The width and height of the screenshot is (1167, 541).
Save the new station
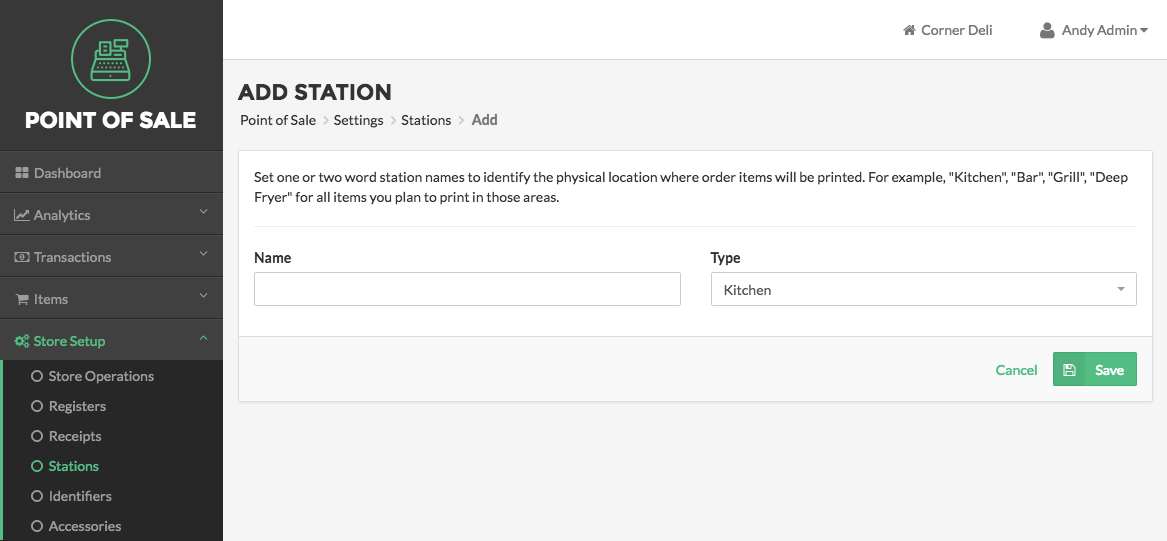[x=1095, y=369]
